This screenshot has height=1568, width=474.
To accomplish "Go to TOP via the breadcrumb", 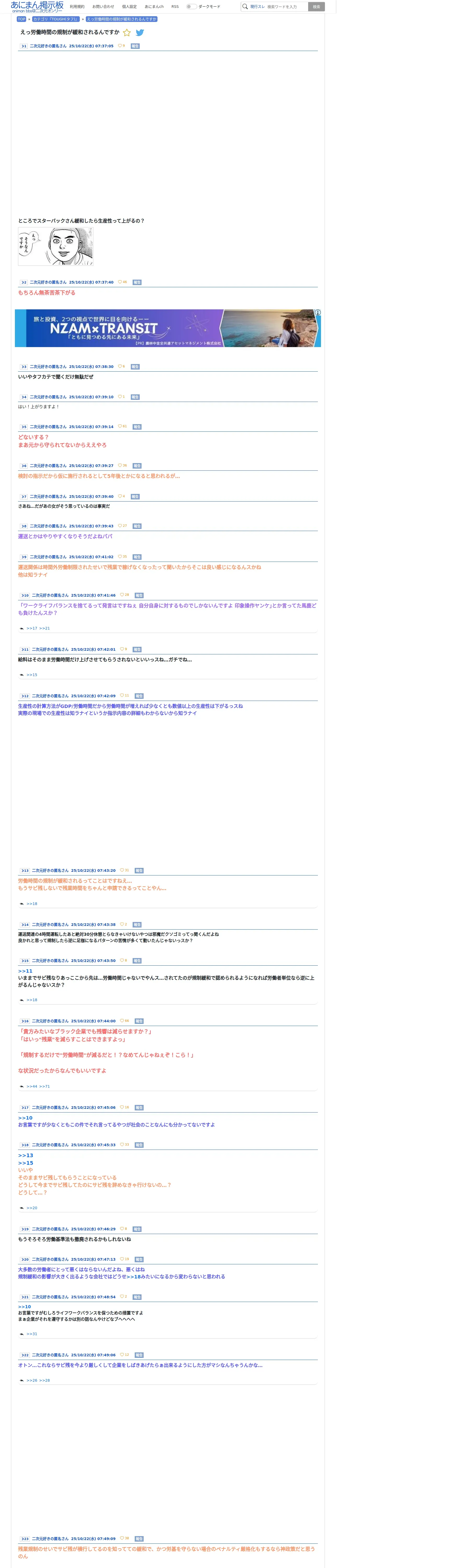I will 21,19.
